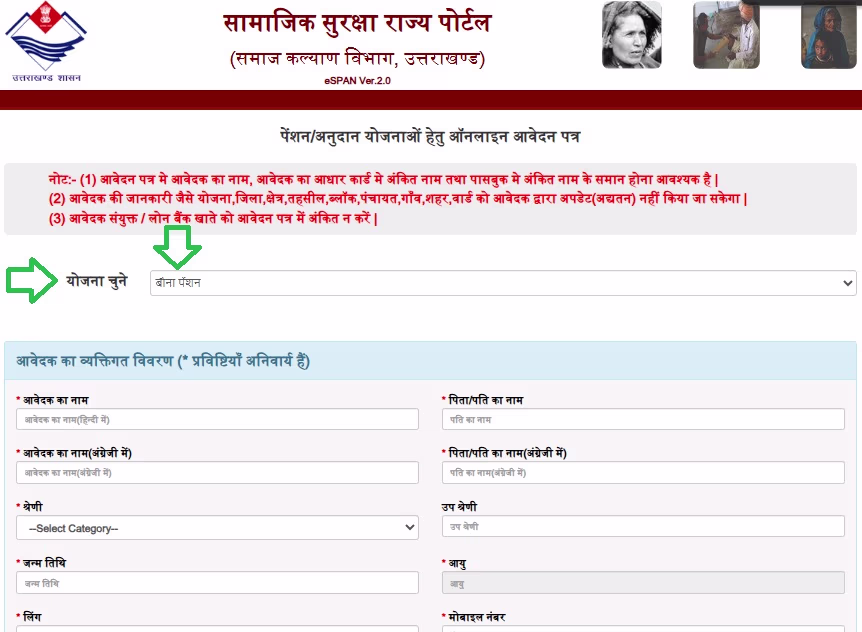This screenshot has height=632, width=862.
Task: Open the जन्म तिथि date field
Action: tap(217, 583)
